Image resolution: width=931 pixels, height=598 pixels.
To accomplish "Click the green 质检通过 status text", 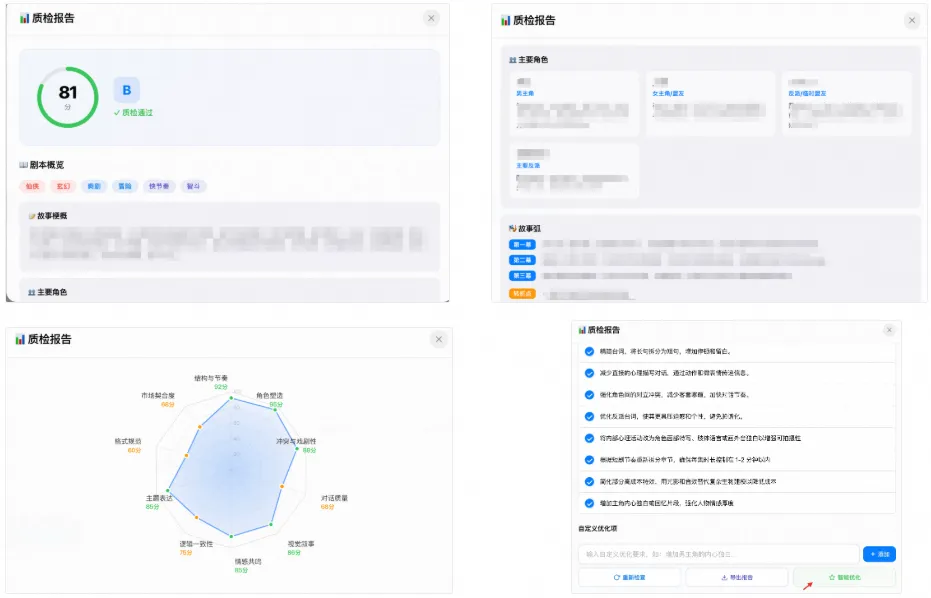I will [x=134, y=112].
